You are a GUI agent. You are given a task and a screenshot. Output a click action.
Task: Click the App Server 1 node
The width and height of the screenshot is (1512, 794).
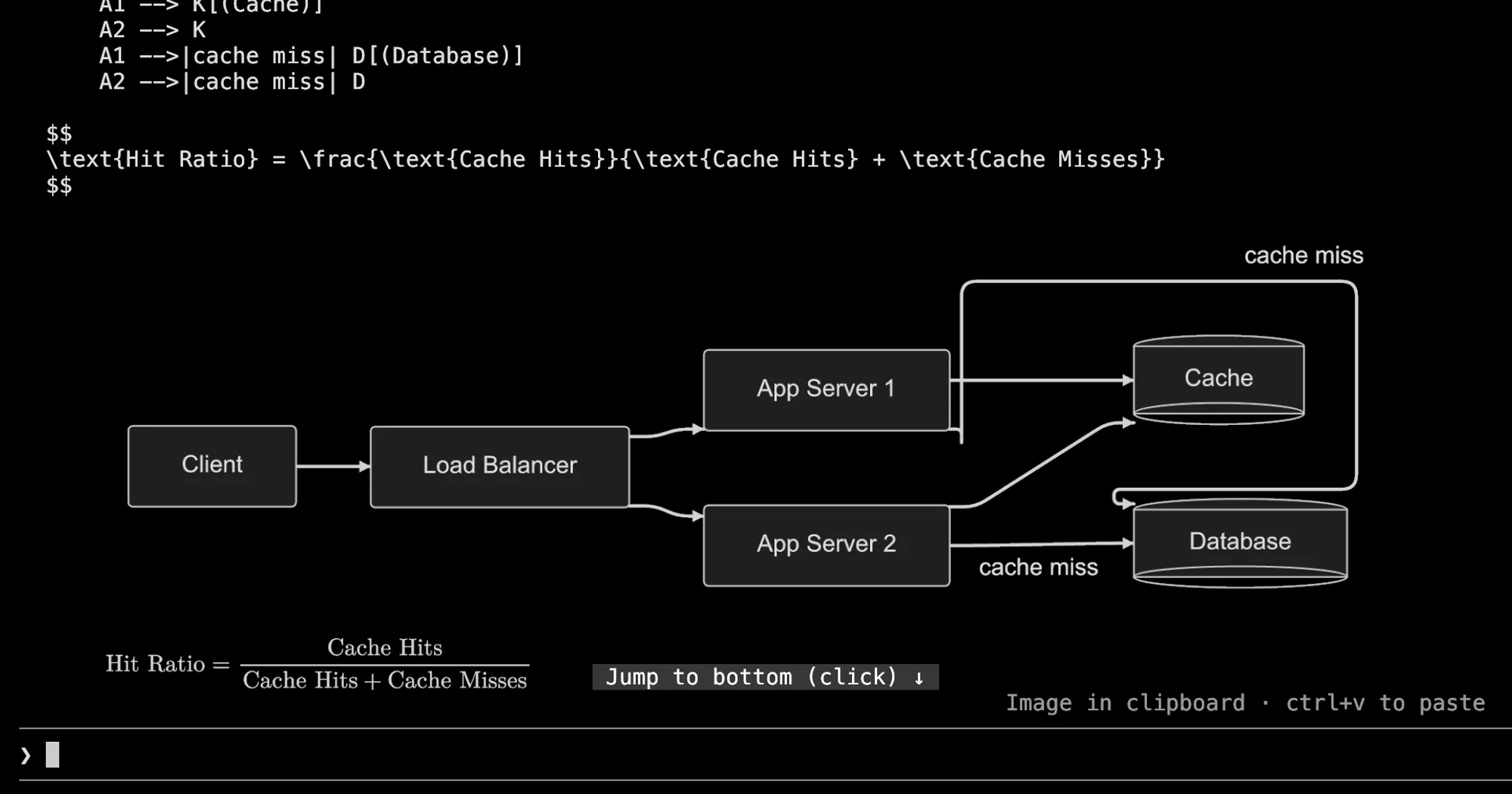826,389
